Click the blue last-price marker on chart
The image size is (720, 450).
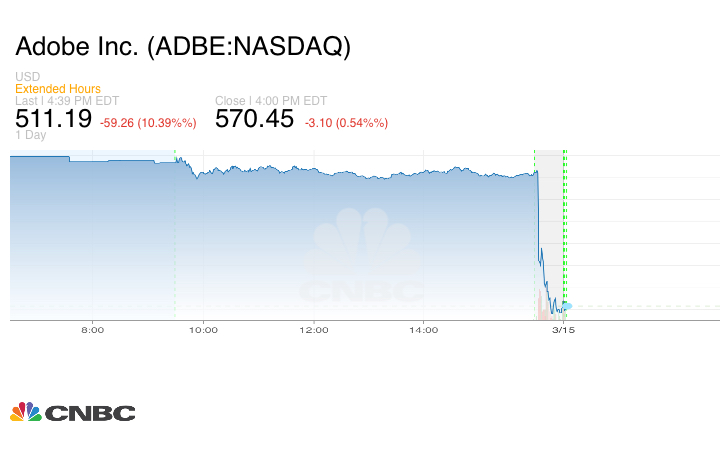point(567,305)
